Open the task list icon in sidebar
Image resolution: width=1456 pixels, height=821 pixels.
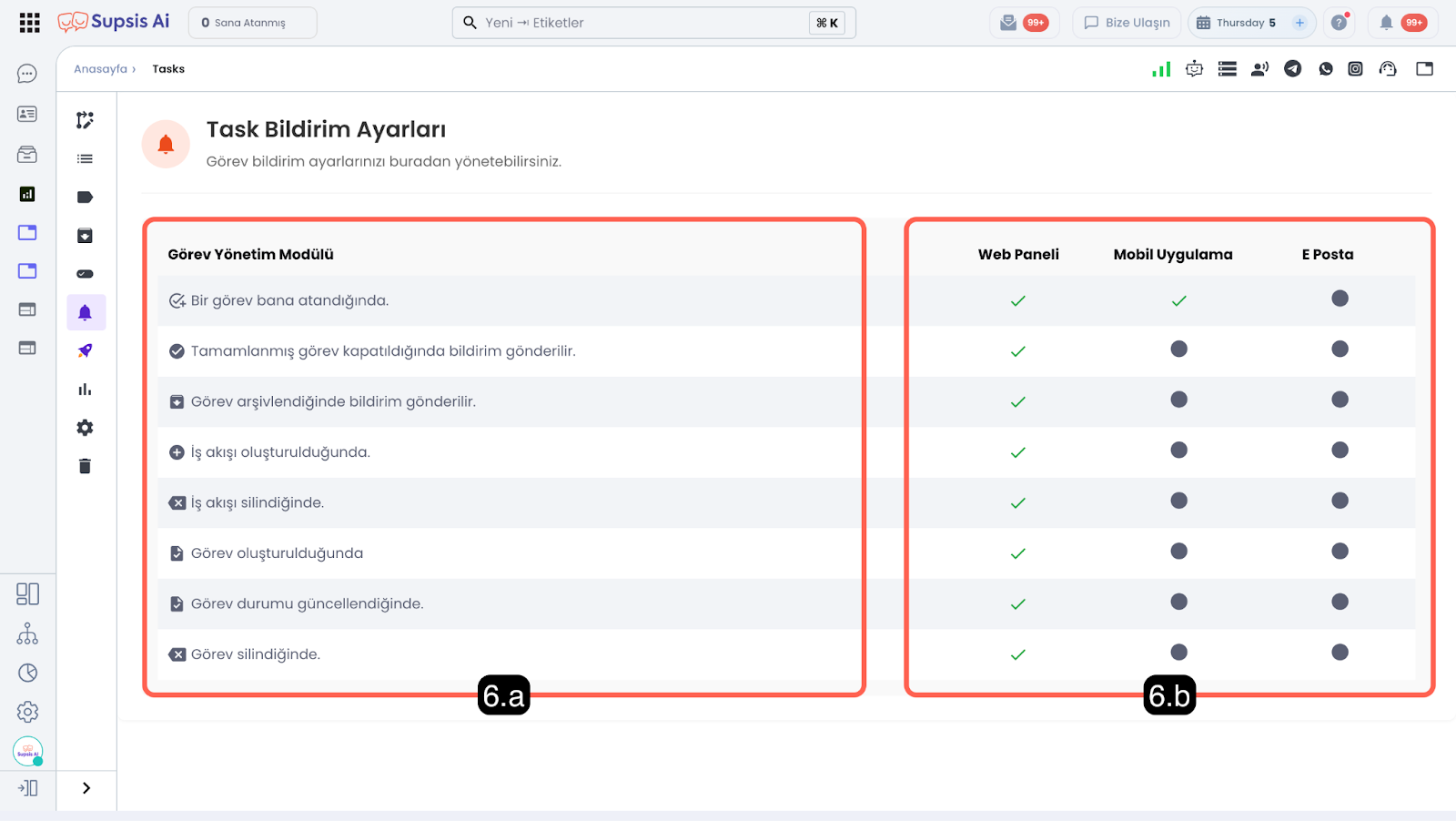[85, 158]
